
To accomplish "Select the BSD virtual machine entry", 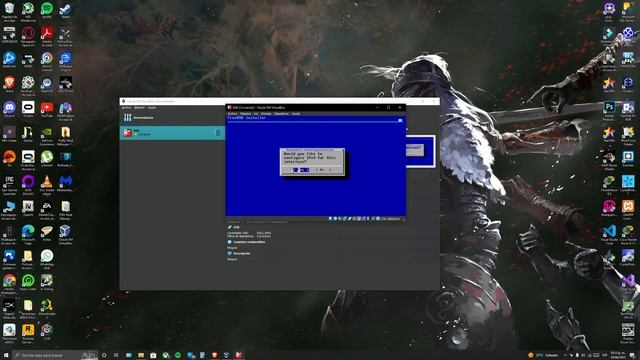I will click(x=172, y=133).
